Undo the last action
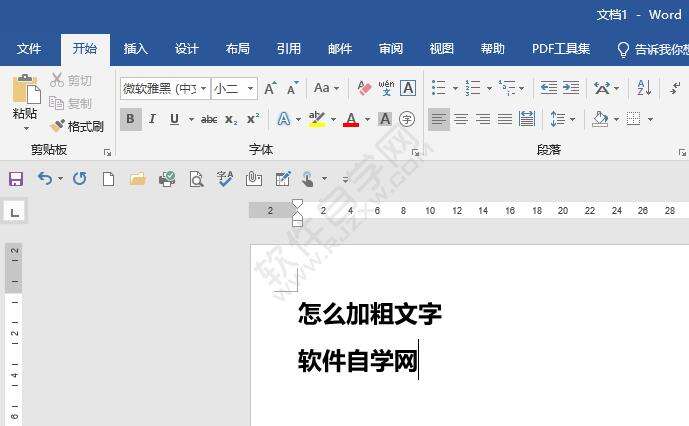Image resolution: width=689 pixels, height=426 pixels. coord(45,179)
